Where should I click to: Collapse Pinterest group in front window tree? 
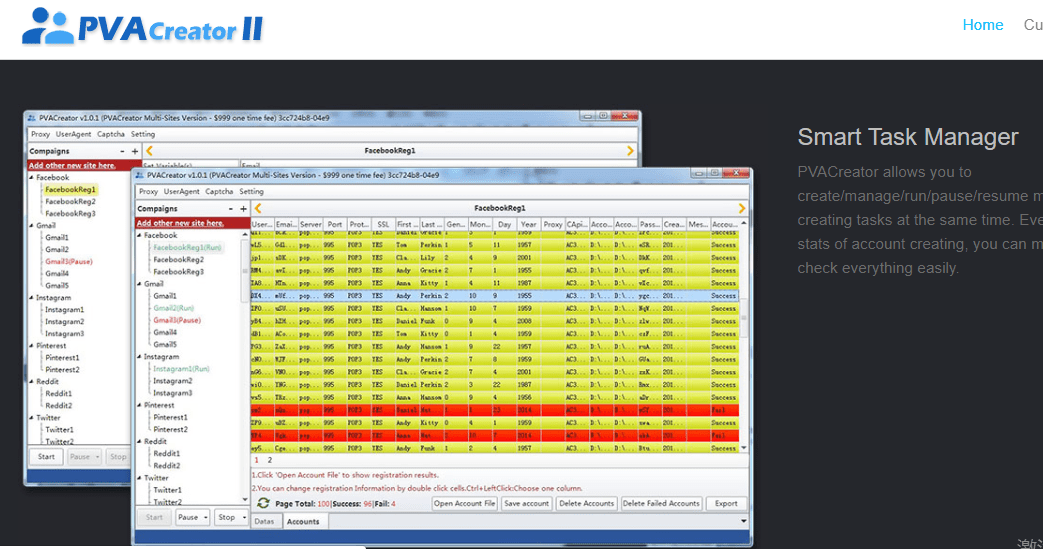tap(140, 405)
